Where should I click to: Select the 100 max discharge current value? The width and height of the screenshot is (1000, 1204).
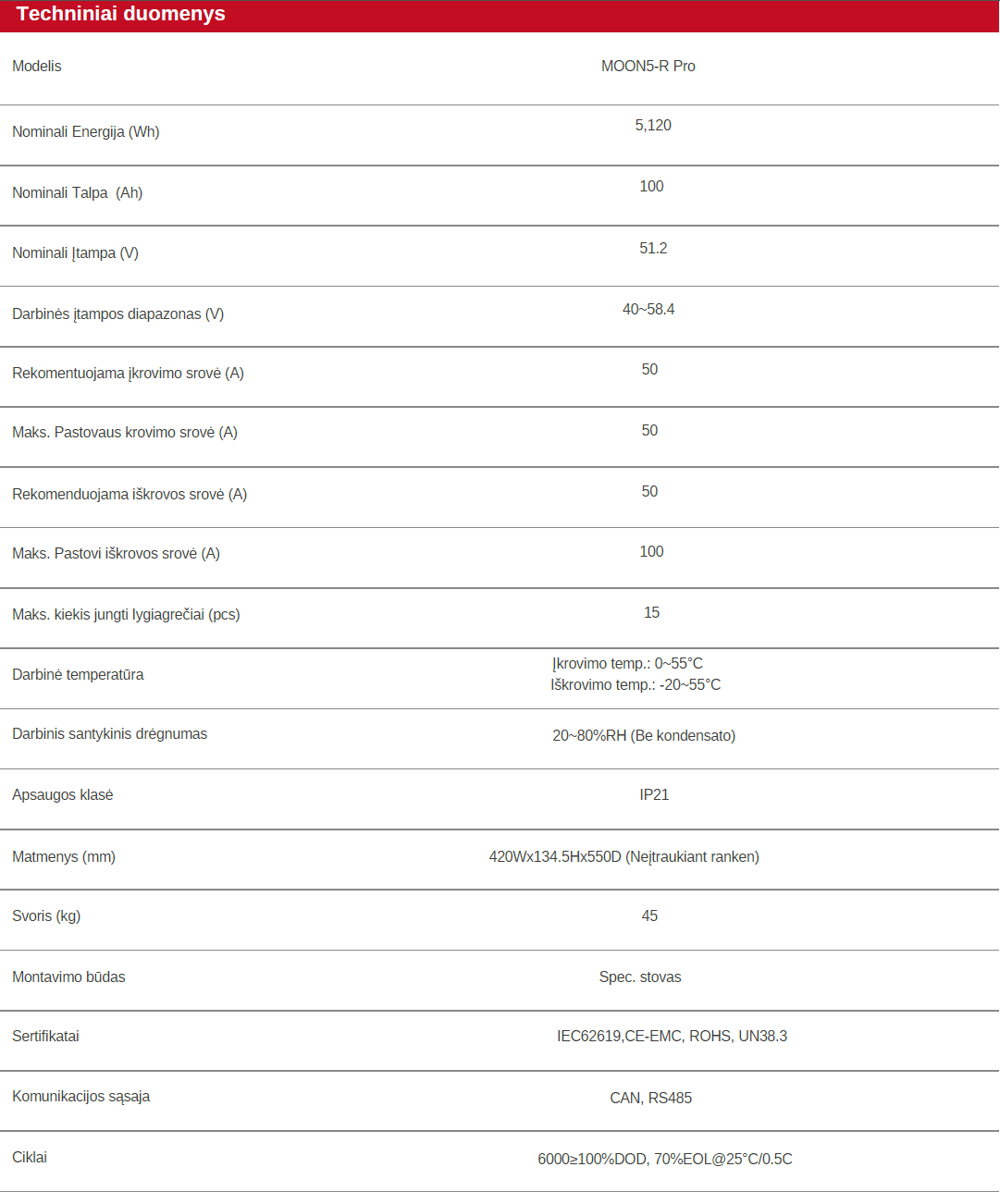pos(651,552)
